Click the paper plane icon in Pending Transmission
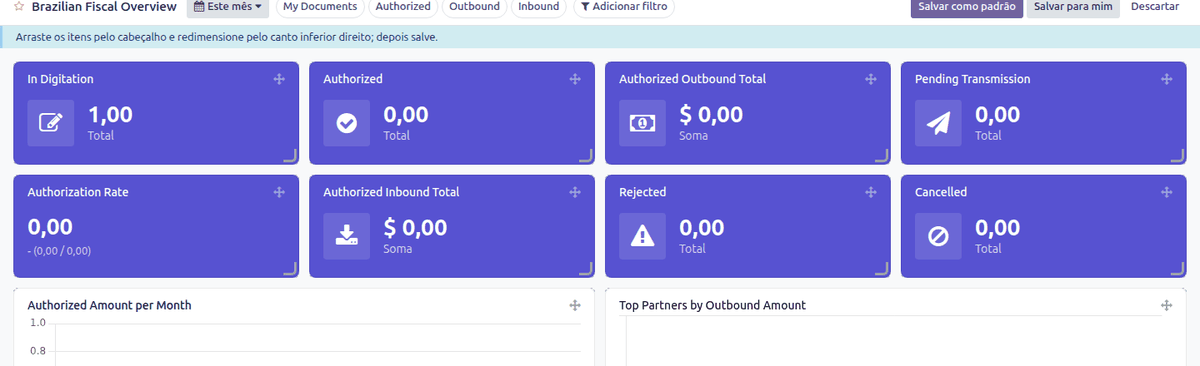This screenshot has height=366, width=1200. (x=938, y=122)
